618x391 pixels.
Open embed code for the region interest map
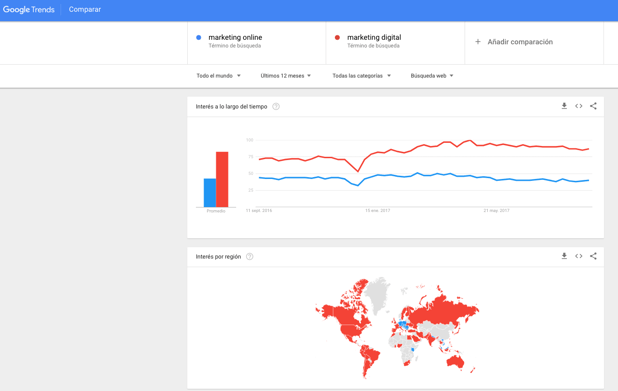coord(579,256)
